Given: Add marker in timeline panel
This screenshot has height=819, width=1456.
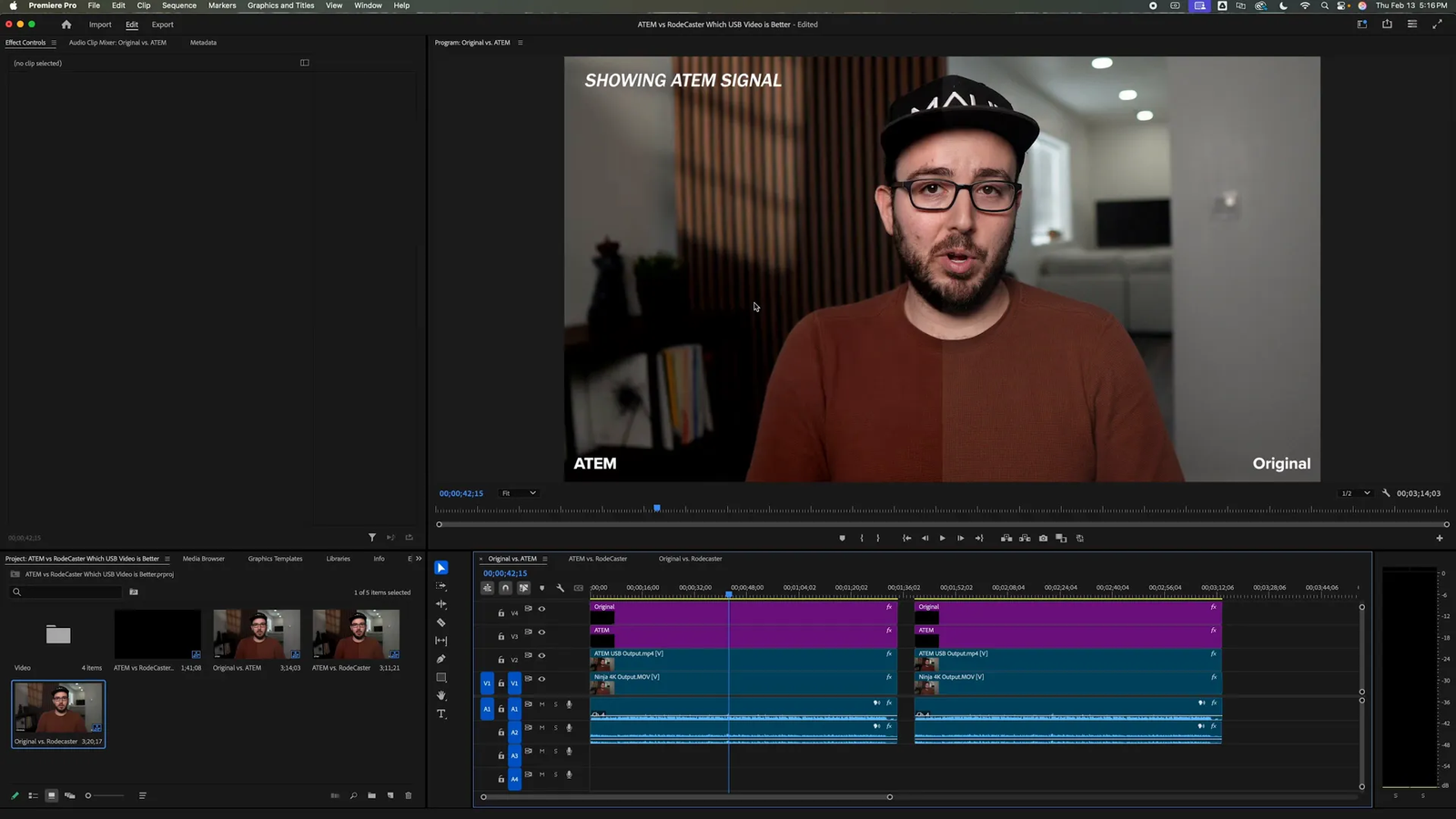Looking at the screenshot, I should [542, 588].
